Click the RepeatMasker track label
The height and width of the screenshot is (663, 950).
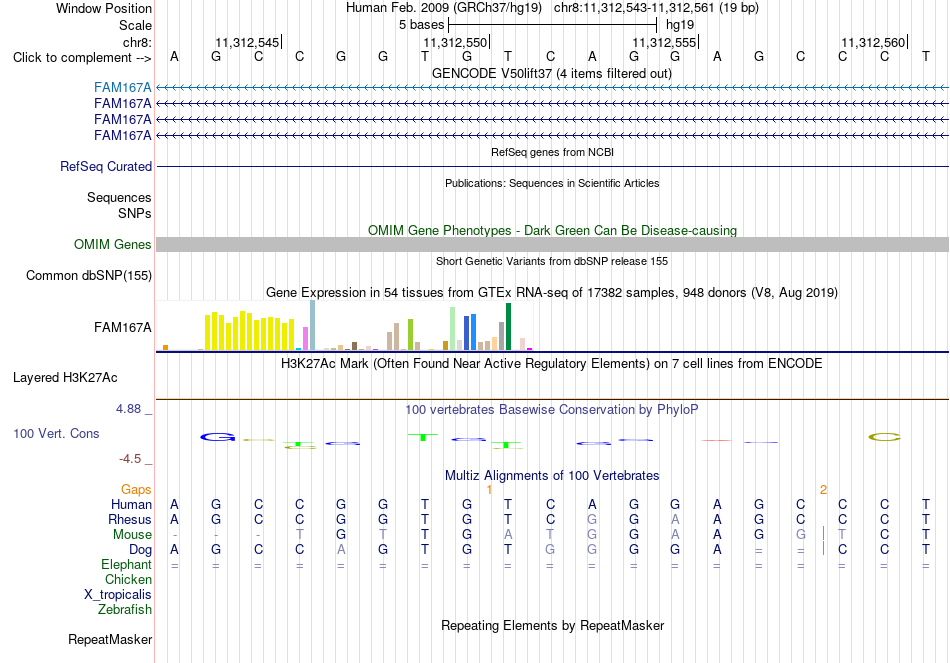point(110,640)
